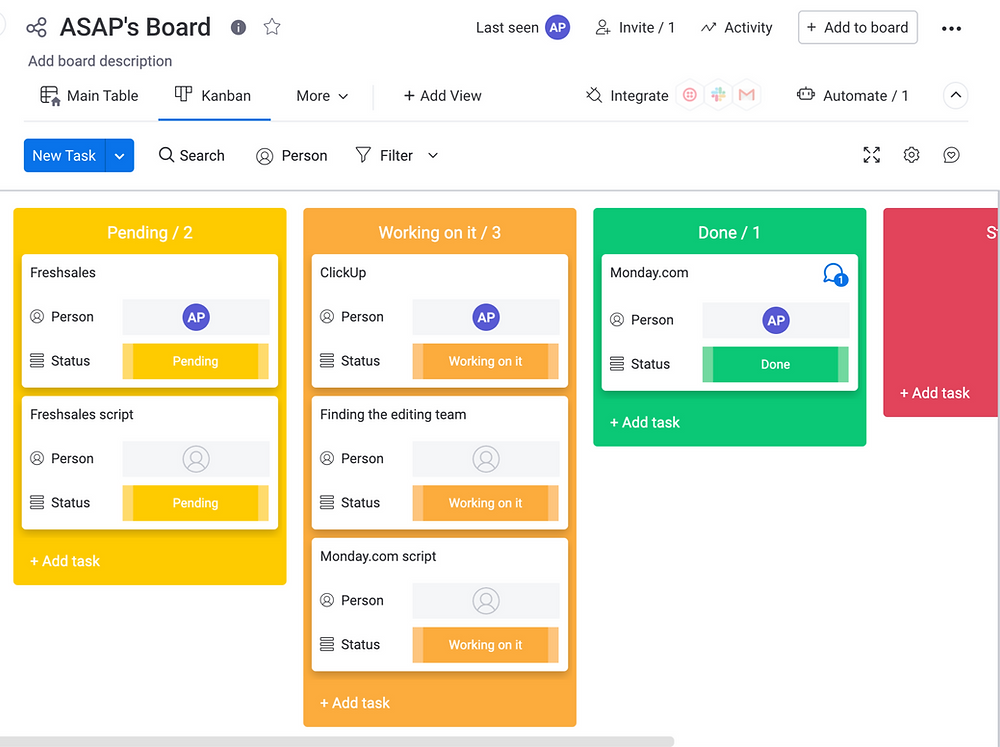This screenshot has height=747, width=1000.
Task: Open Integrate integrations center
Action: pyautogui.click(x=627, y=96)
